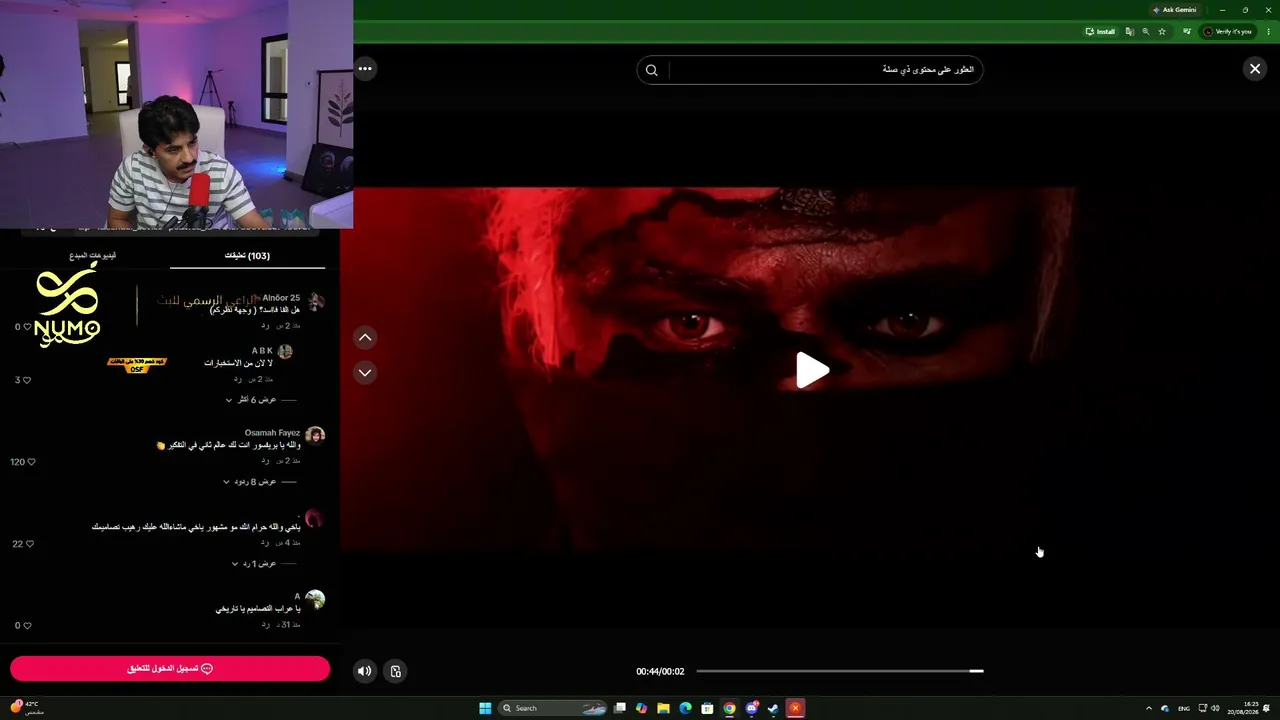Open the weather widget showing 42°C
Image resolution: width=1280 pixels, height=720 pixels.
[26, 707]
